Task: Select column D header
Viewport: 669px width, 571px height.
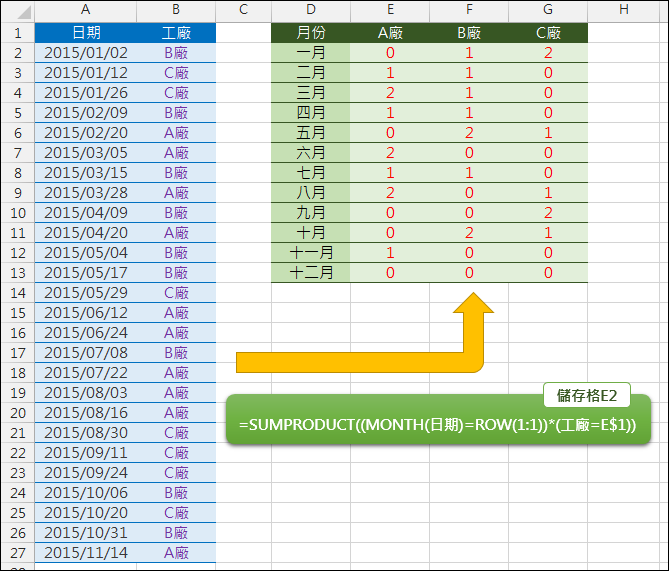Action: pos(311,10)
